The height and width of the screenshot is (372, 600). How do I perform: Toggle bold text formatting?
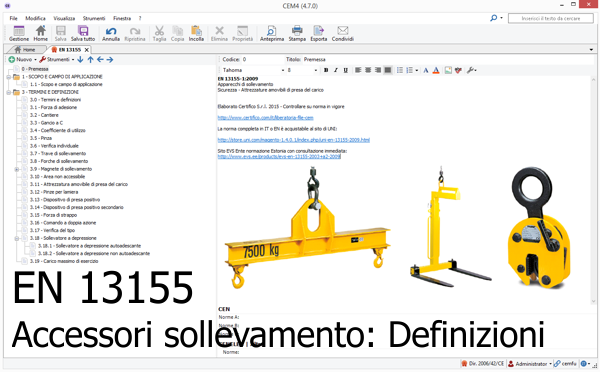click(326, 70)
